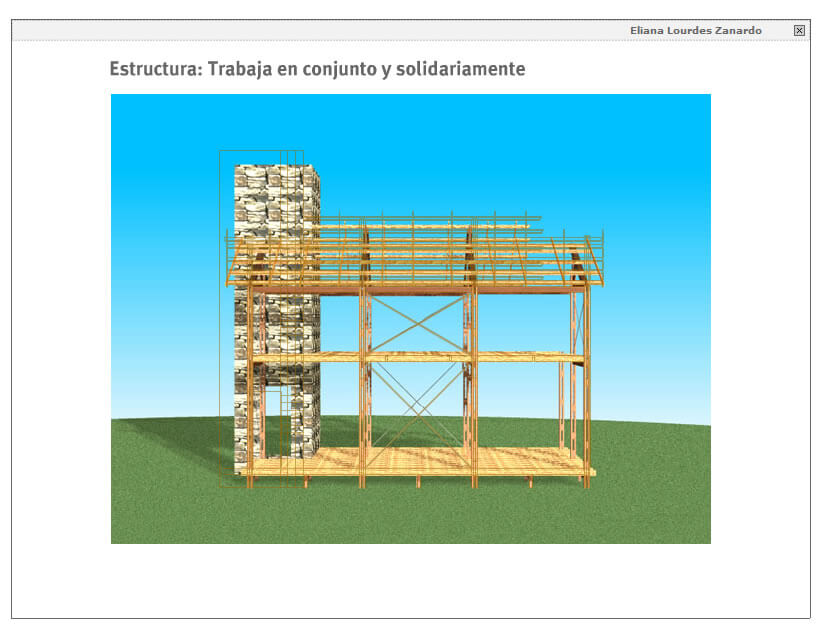The image size is (823, 633).
Task: Close the popup with the X icon
Action: tap(799, 30)
